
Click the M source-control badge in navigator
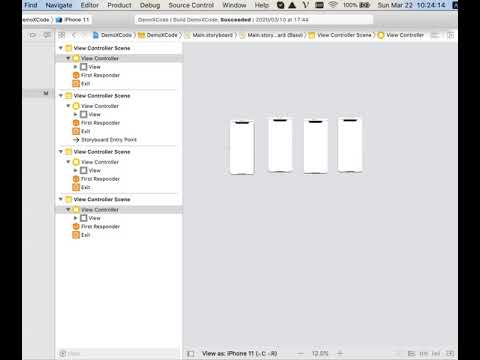[46, 93]
